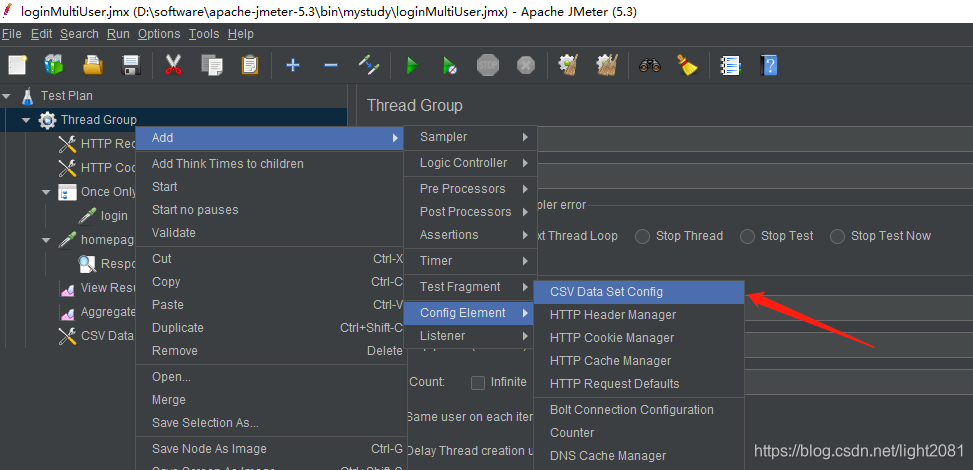The height and width of the screenshot is (470, 973).
Task: Check the Infinite loop count checkbox
Action: point(478,382)
